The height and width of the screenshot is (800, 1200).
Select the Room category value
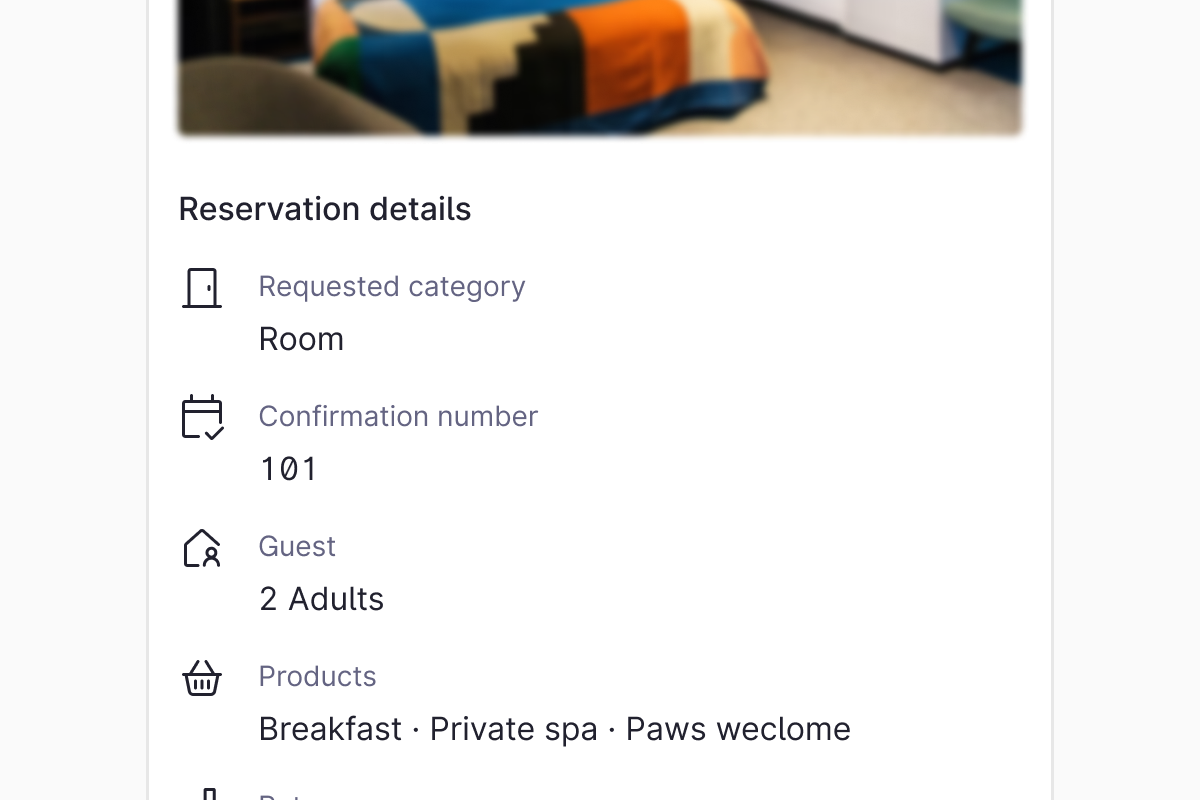tap(301, 339)
